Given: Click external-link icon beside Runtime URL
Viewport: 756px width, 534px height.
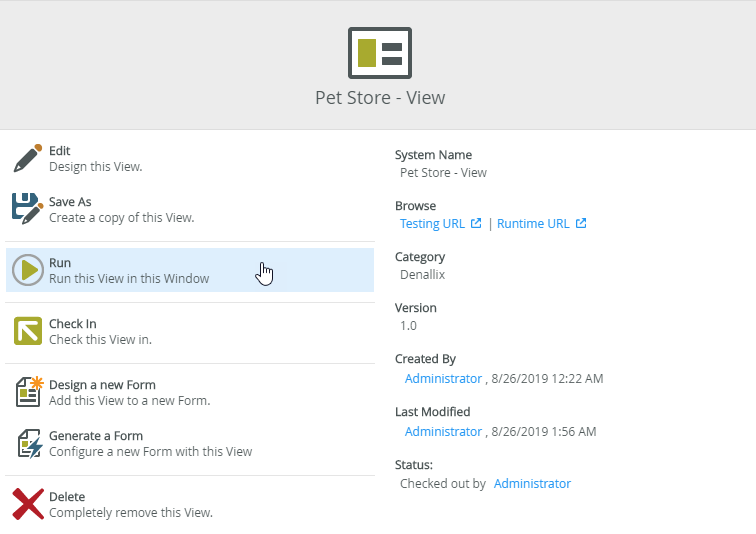Looking at the screenshot, I should (581, 224).
